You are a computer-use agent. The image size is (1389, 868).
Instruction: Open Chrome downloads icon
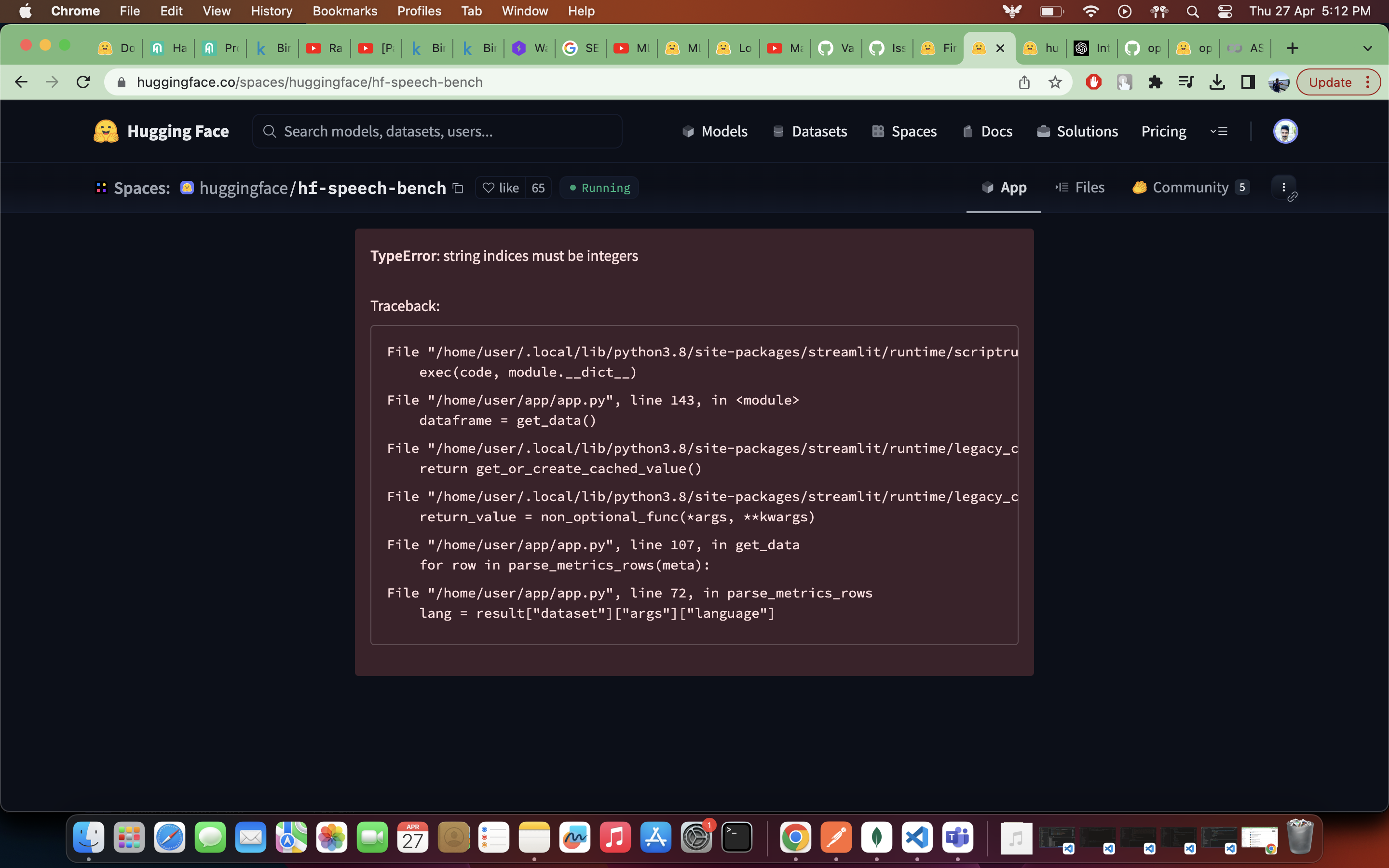point(1217,82)
